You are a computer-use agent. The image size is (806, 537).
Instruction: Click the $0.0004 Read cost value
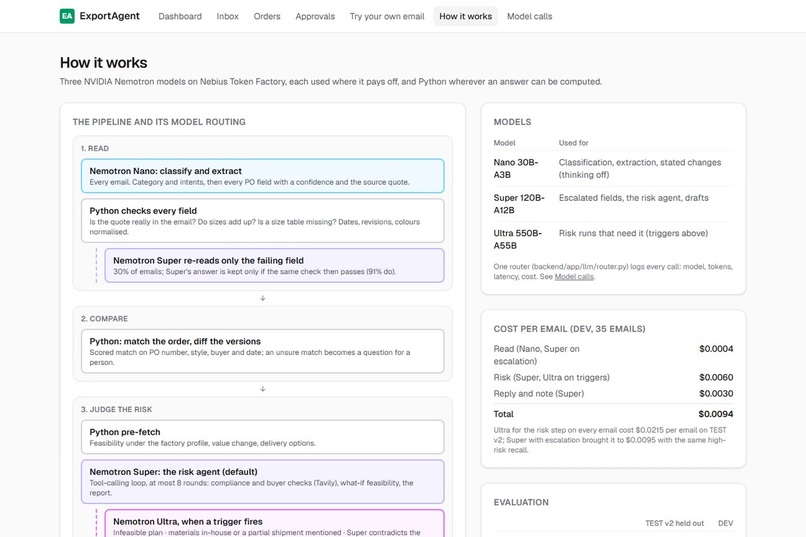tap(716, 349)
